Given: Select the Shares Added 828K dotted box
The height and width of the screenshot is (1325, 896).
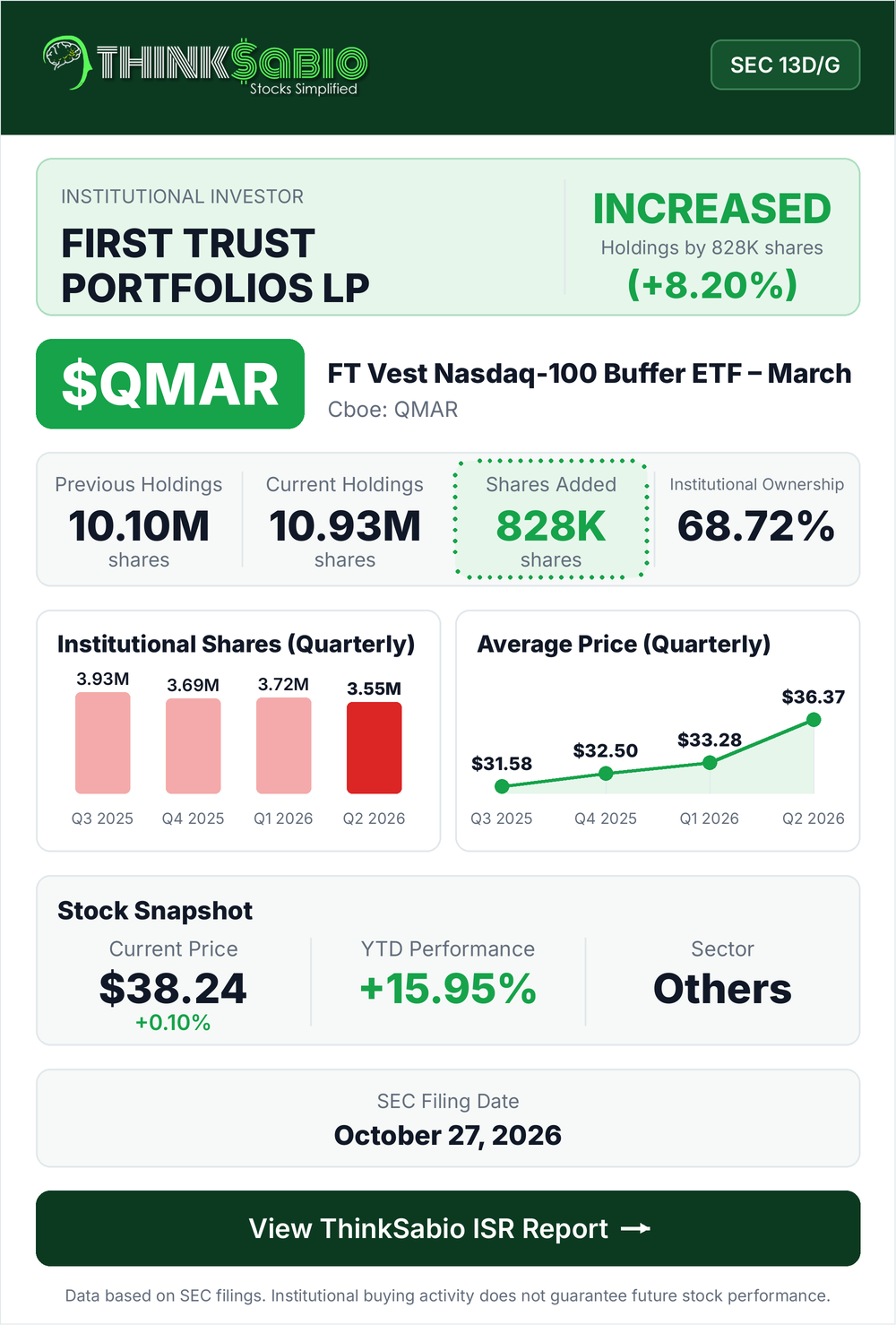Looking at the screenshot, I should tap(551, 519).
